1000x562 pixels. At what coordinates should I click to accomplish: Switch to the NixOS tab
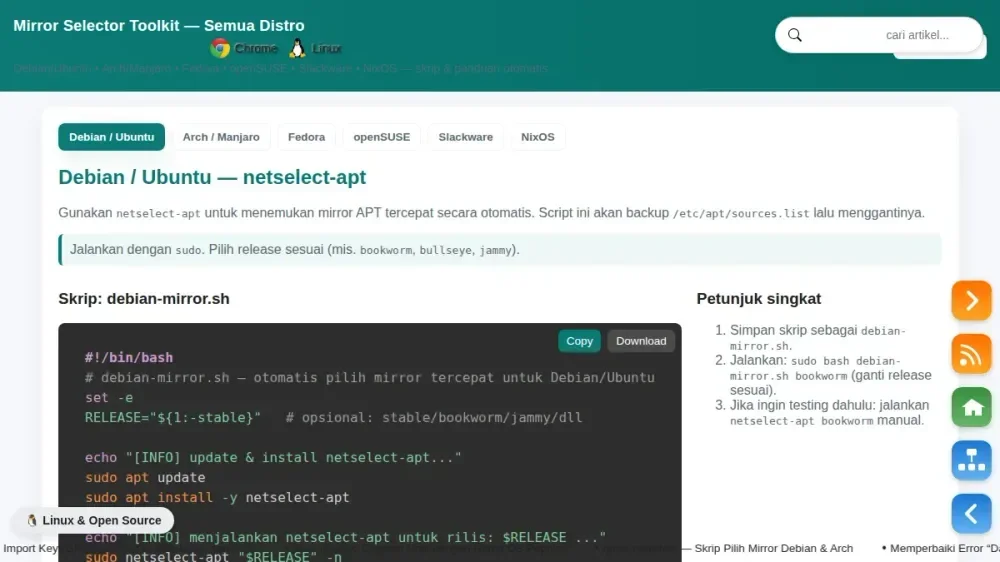(x=538, y=137)
